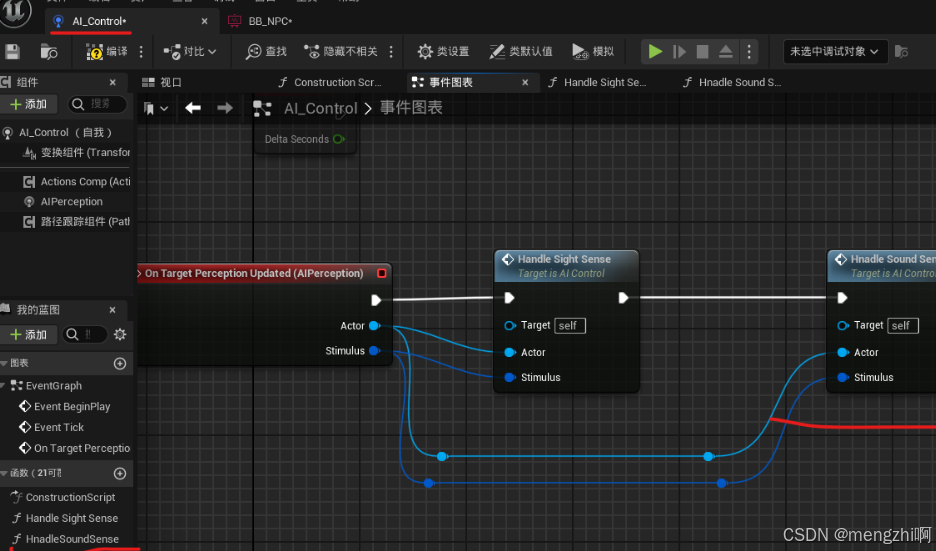Open Class Defaults (类默认值)

click(521, 52)
